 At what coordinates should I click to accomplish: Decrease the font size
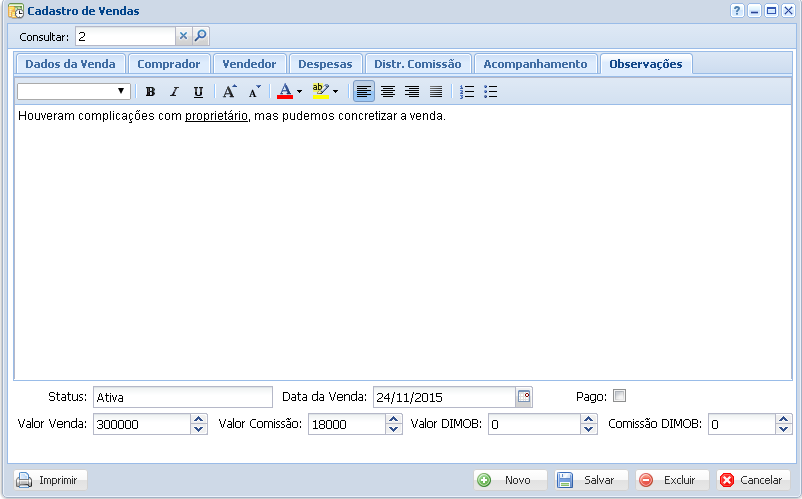coord(254,91)
